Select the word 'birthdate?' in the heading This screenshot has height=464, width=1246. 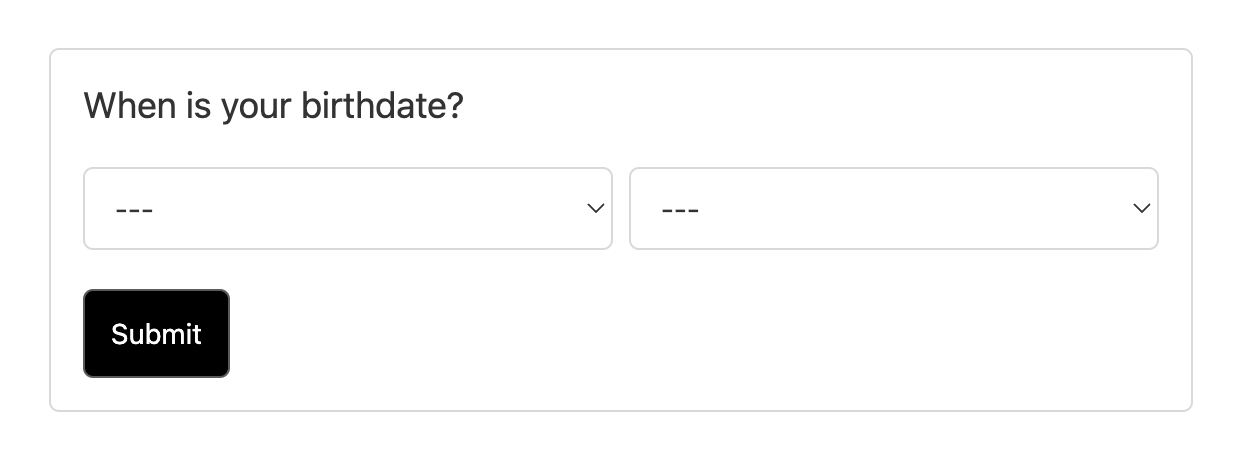[383, 105]
